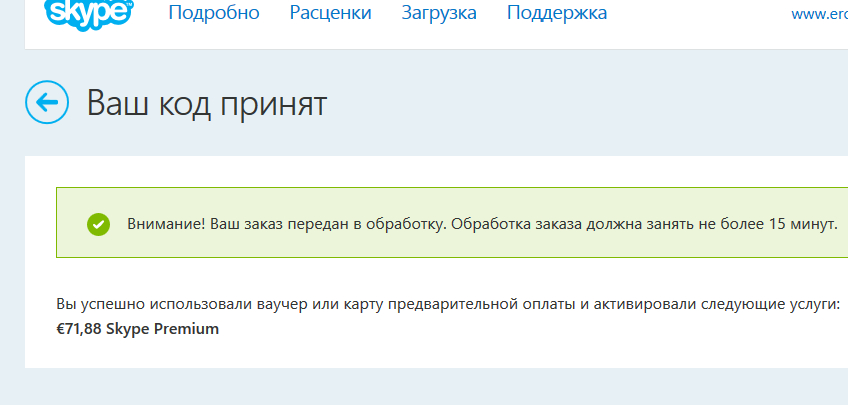Click the heading 'Ваш код принят'
Viewport: 848px width, 405px height.
207,103
